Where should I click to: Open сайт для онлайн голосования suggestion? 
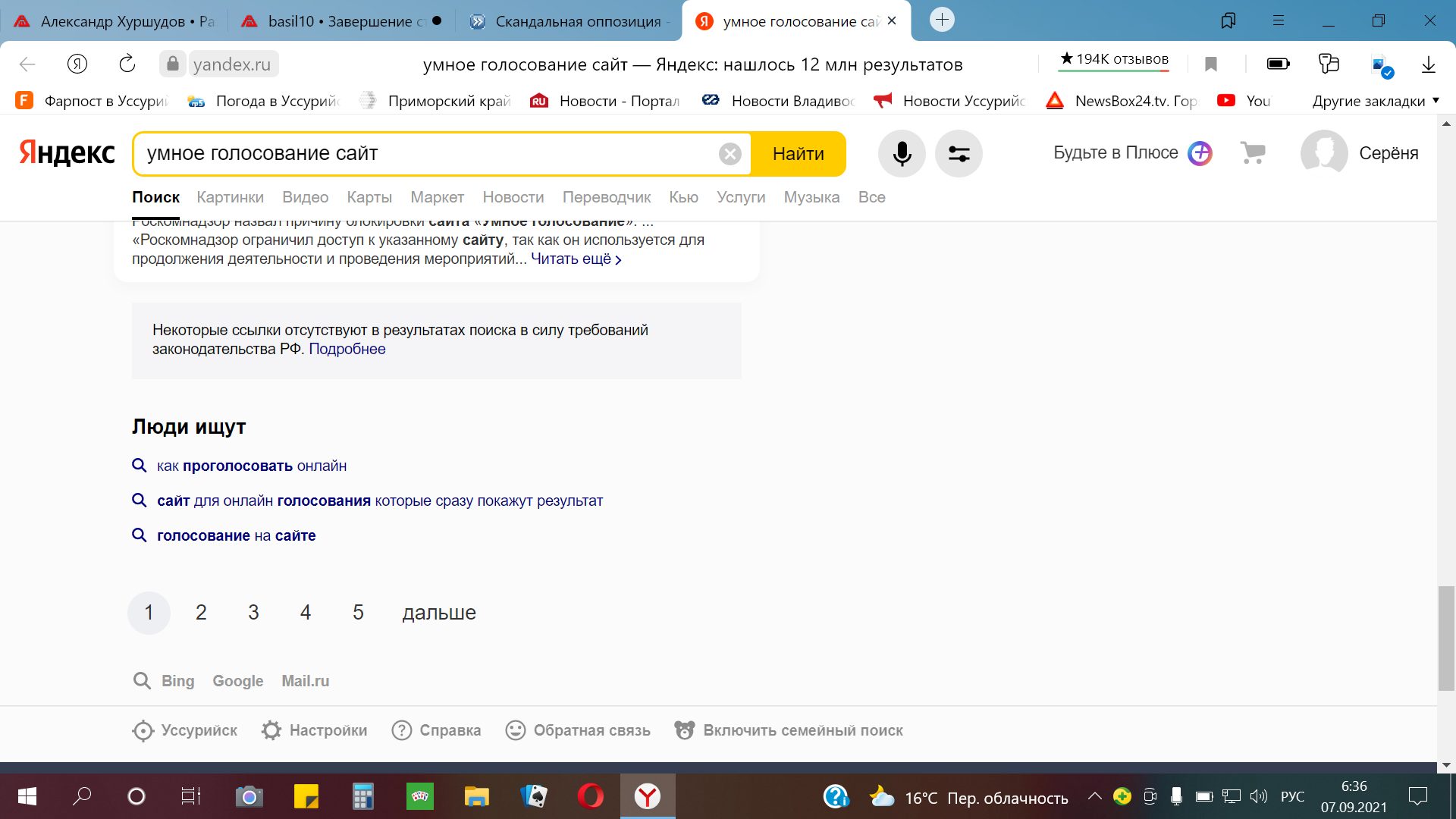pyautogui.click(x=379, y=501)
